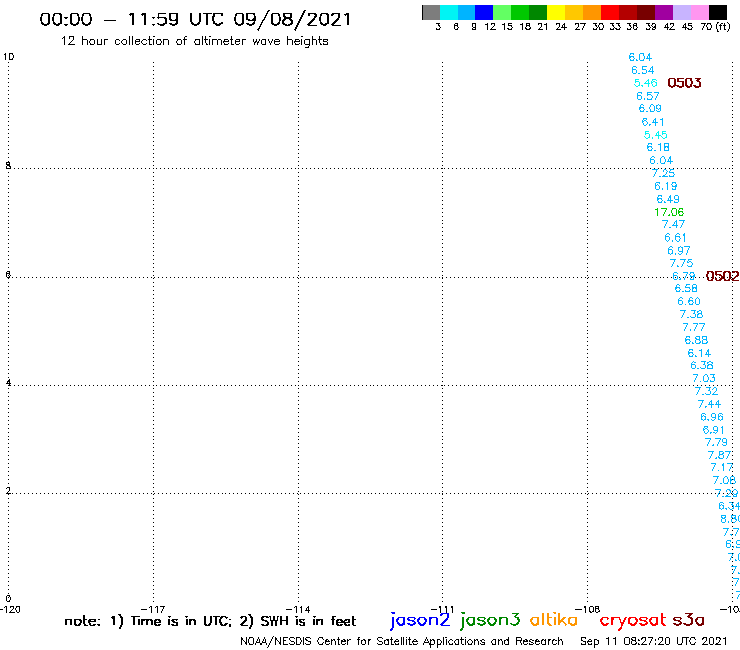Pick the purple swatch in the color scale
Image resolution: width=740 pixels, height=650 pixels.
664,12
